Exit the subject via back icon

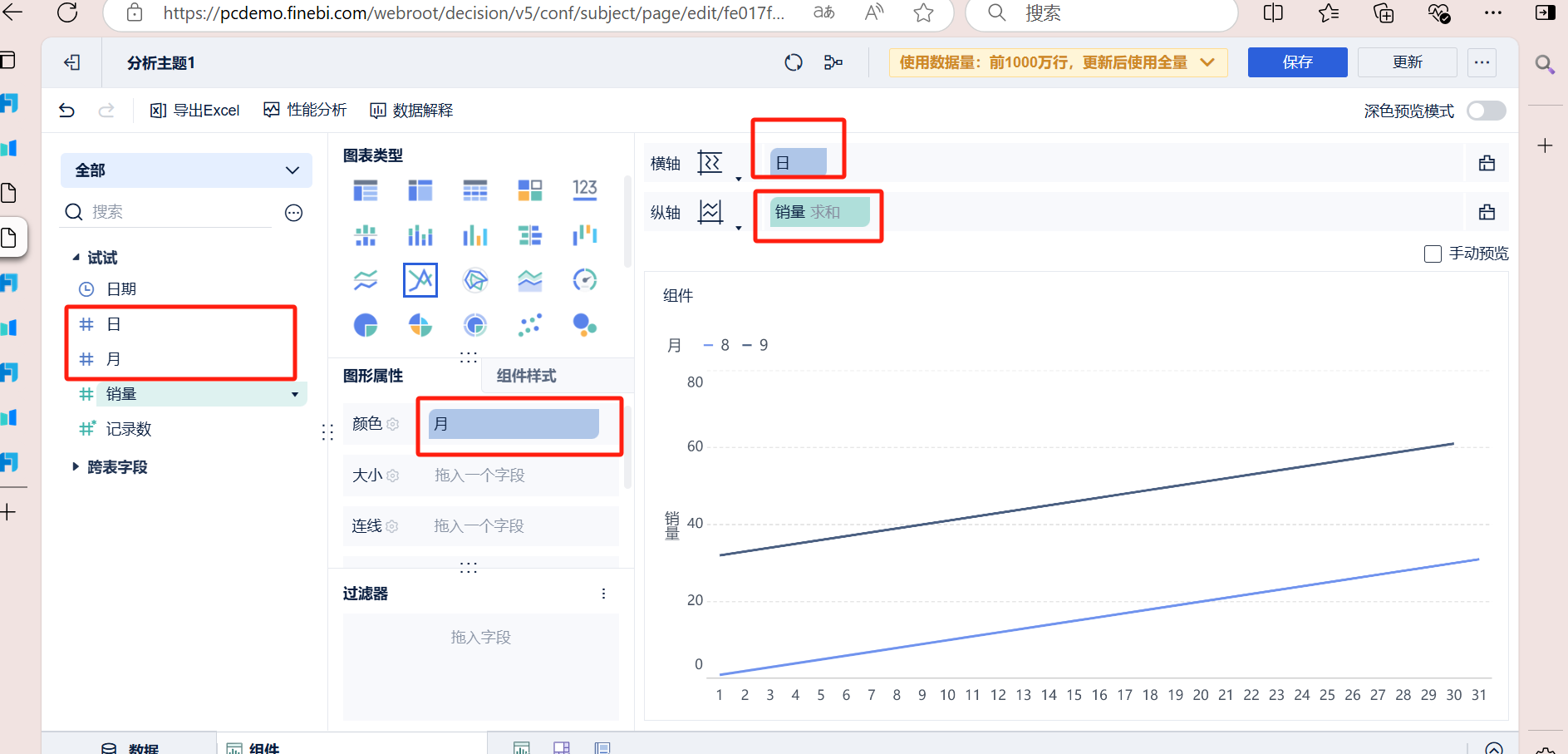[72, 62]
